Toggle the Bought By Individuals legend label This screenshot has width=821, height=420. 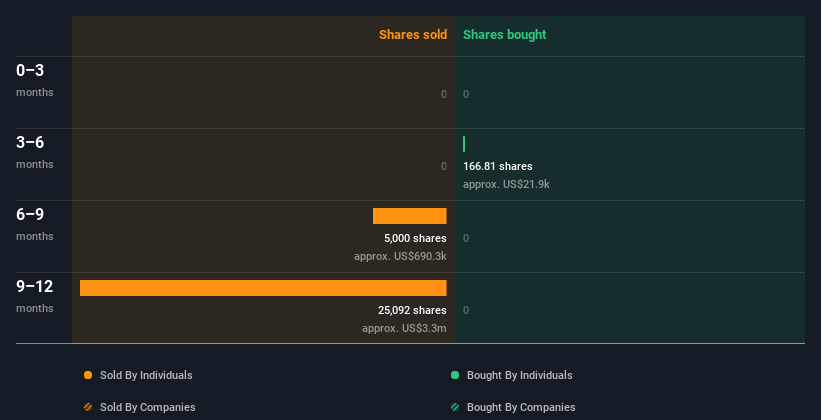[519, 375]
